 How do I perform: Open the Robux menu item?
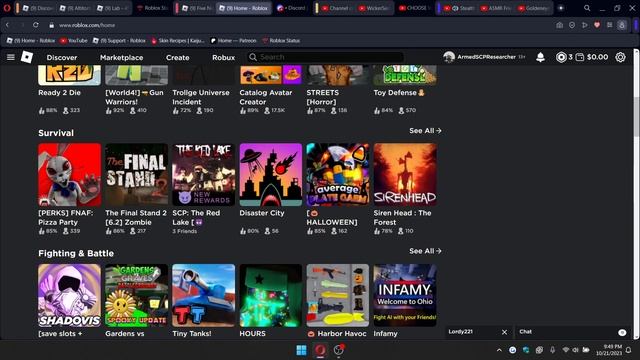223,58
